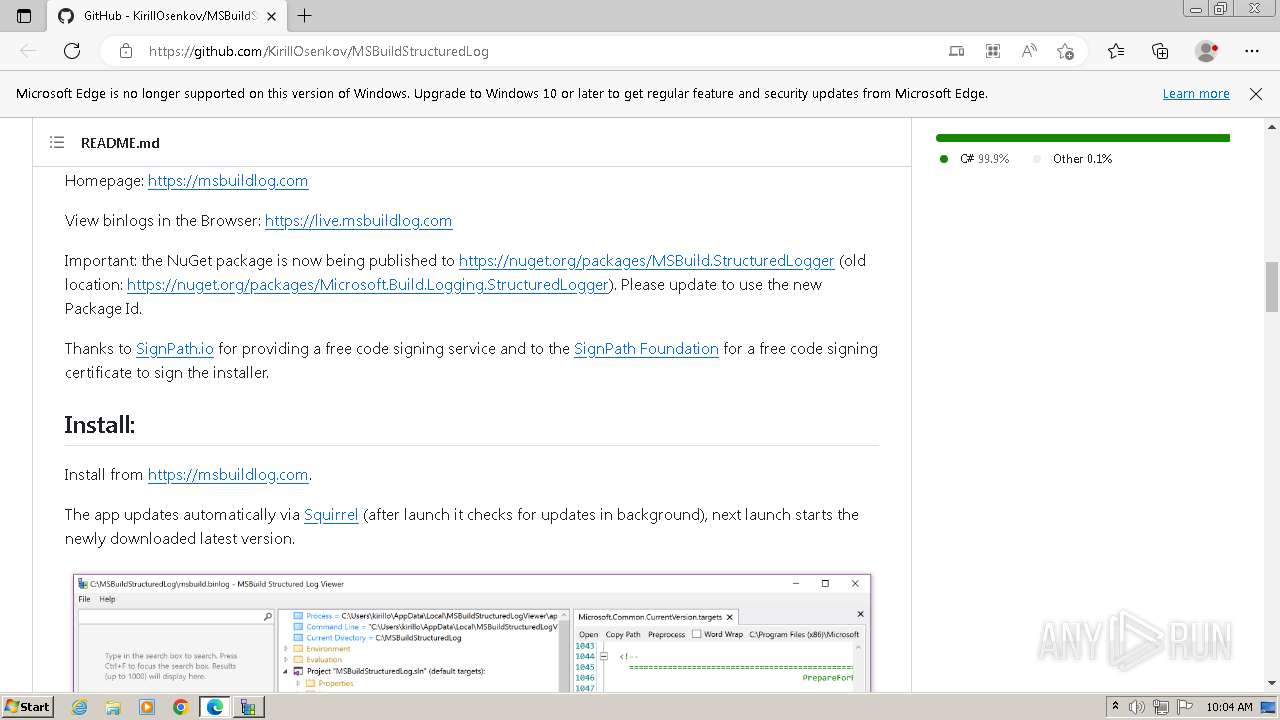Image resolution: width=1280 pixels, height=720 pixels.
Task: Open the old Microsoft.Build.Logging.StructuredLogger link
Action: click(368, 284)
